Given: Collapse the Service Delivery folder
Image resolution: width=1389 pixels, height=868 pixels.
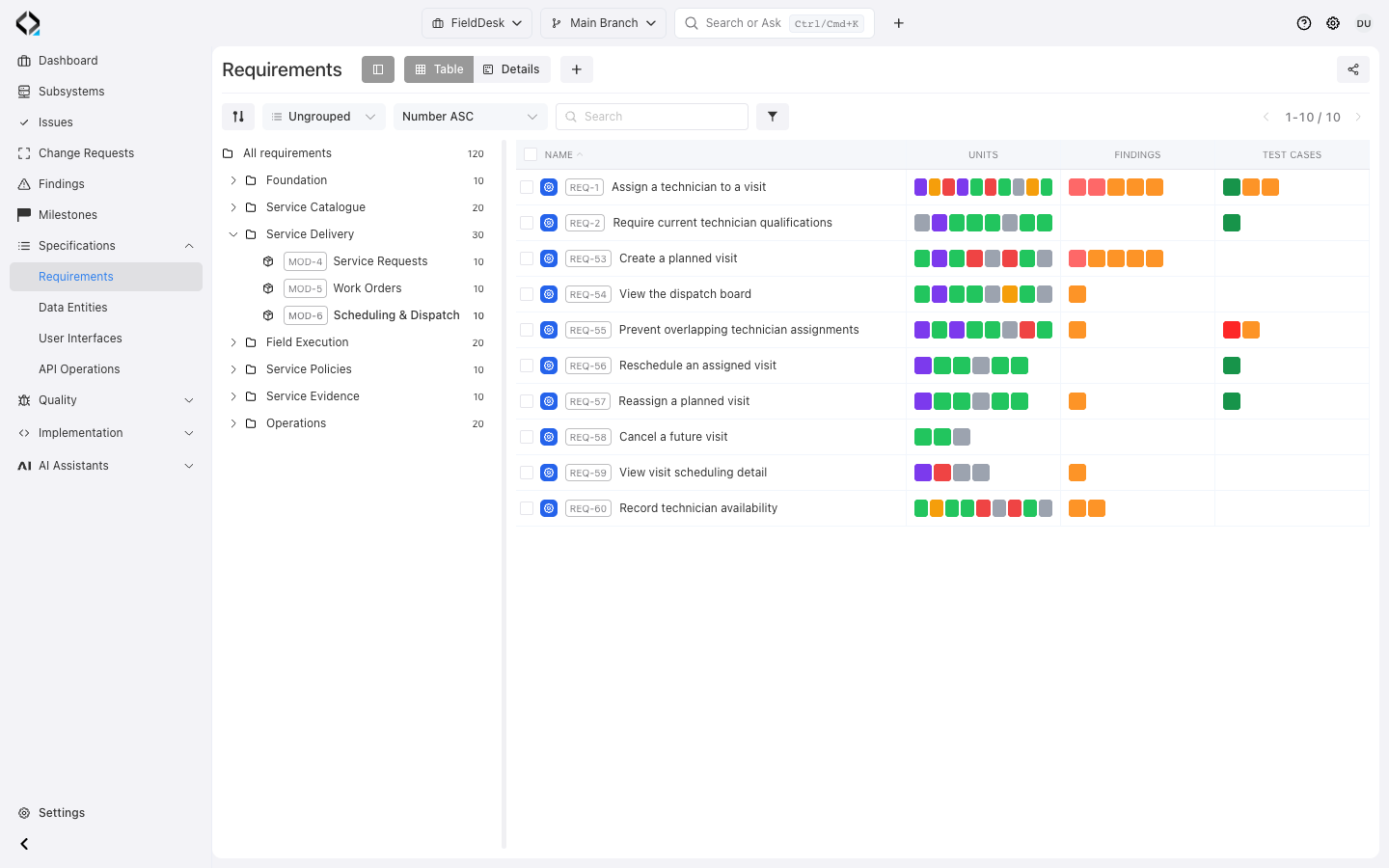Looking at the screenshot, I should click(x=233, y=234).
